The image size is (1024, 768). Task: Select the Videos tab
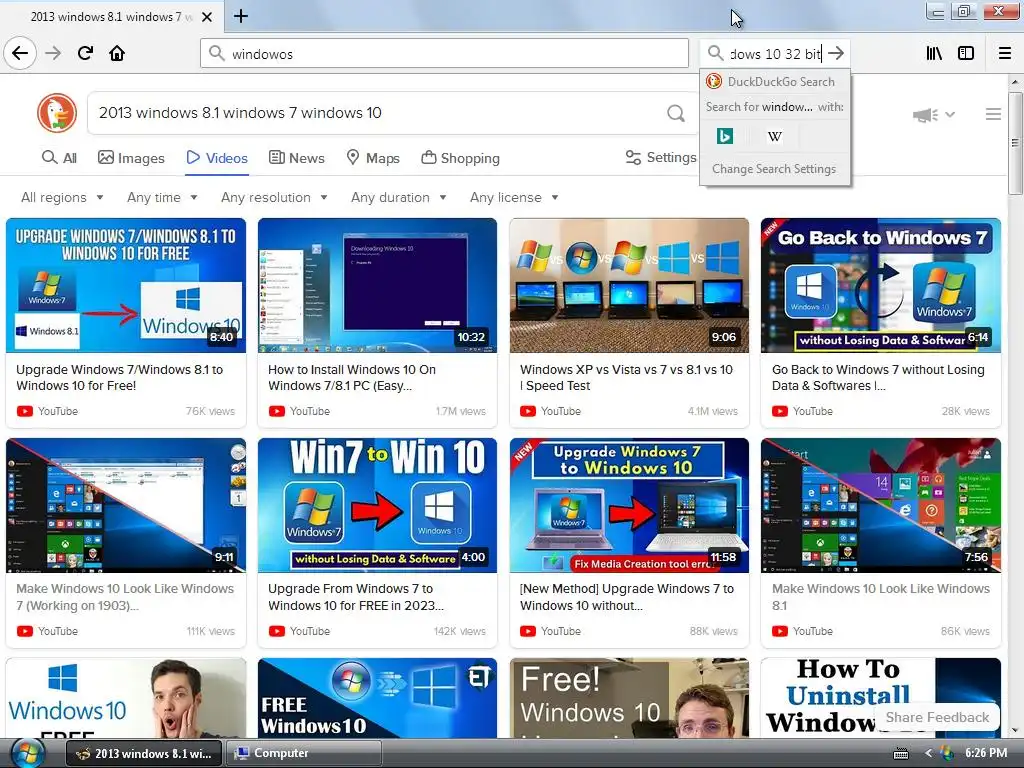coord(217,157)
